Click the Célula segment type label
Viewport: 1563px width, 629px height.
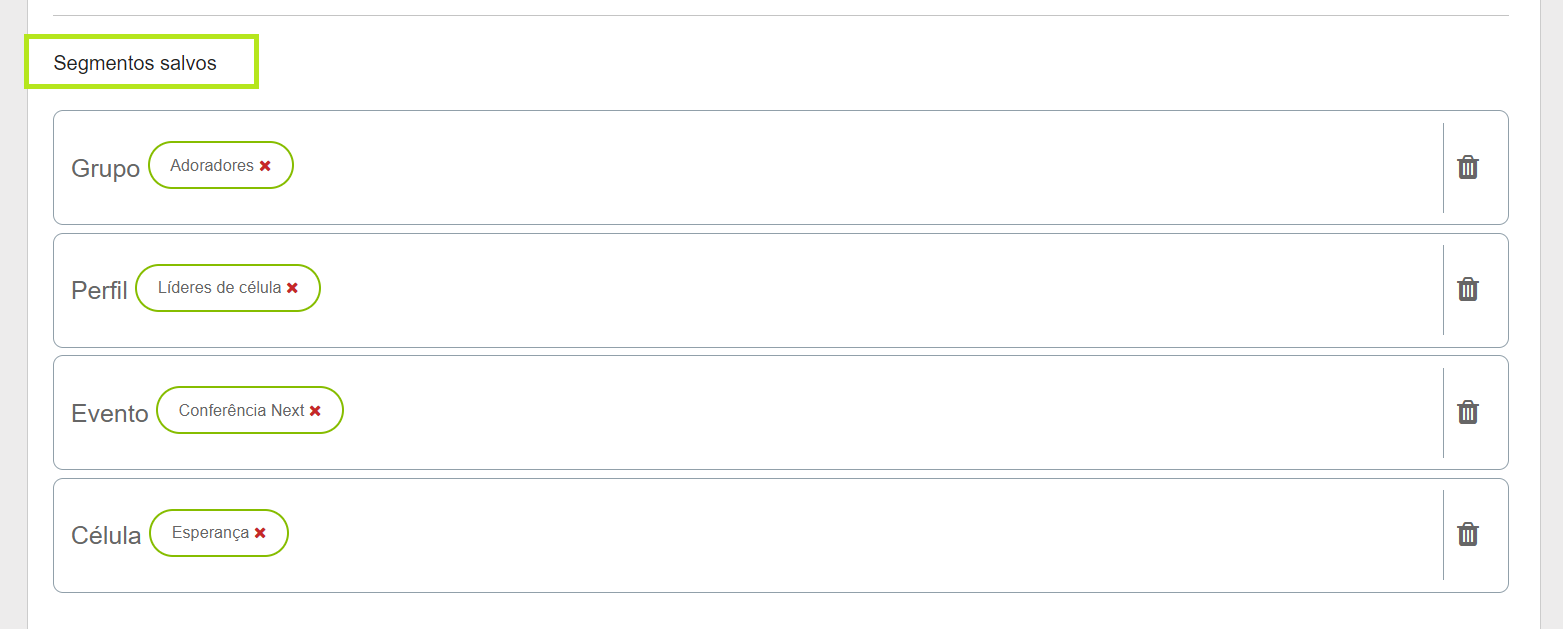(x=106, y=535)
